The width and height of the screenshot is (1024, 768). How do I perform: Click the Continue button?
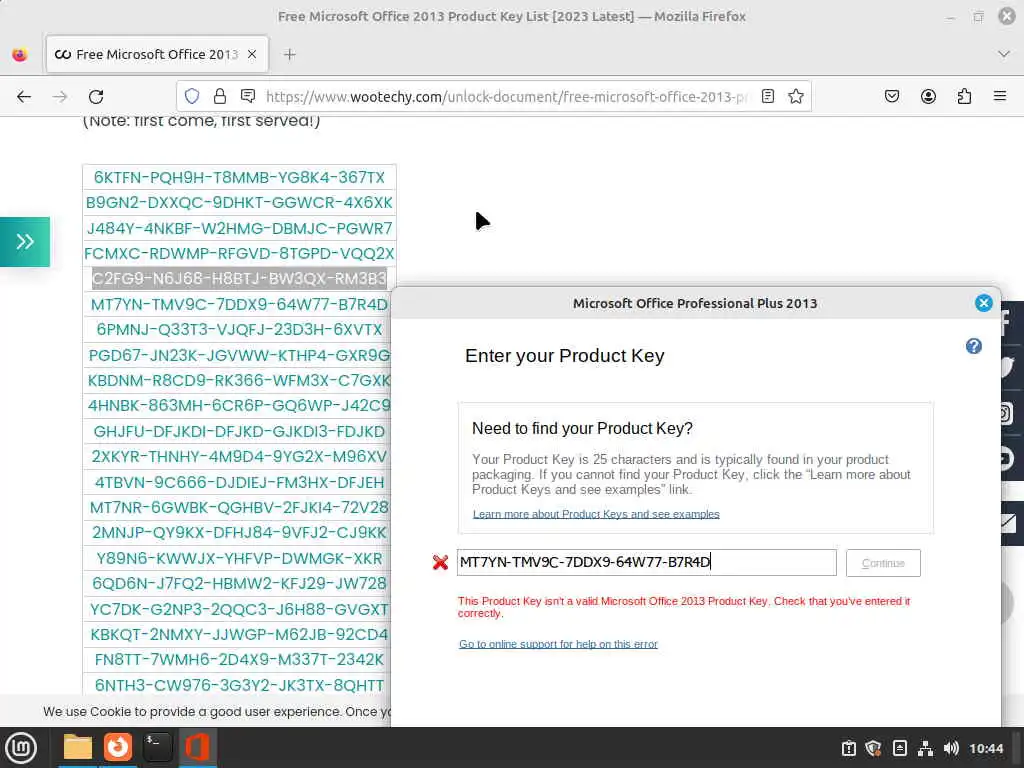tap(883, 563)
